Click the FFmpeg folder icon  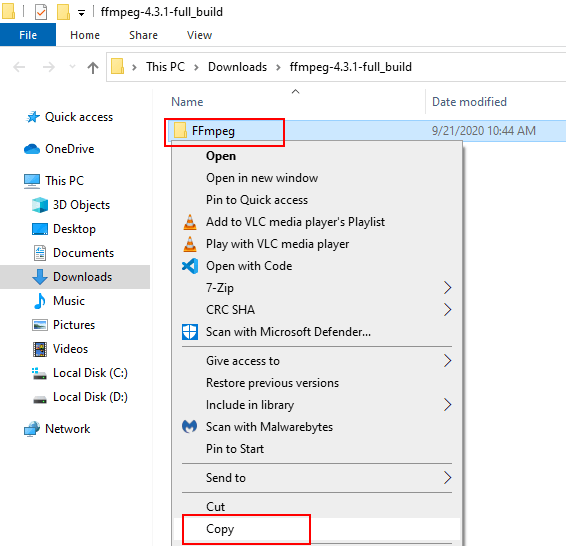pos(180,130)
